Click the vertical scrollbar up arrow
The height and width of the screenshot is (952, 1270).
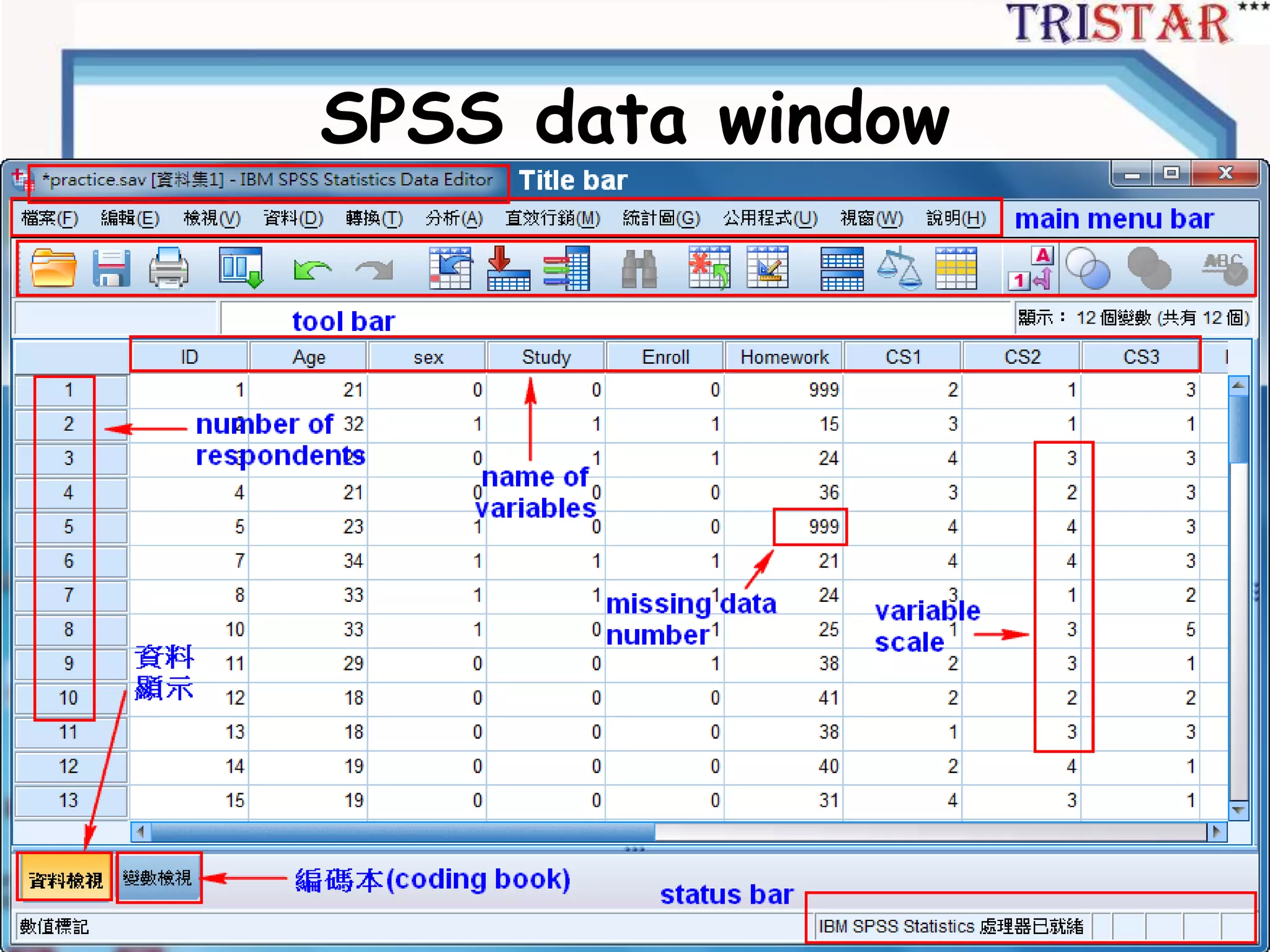pos(1238,386)
